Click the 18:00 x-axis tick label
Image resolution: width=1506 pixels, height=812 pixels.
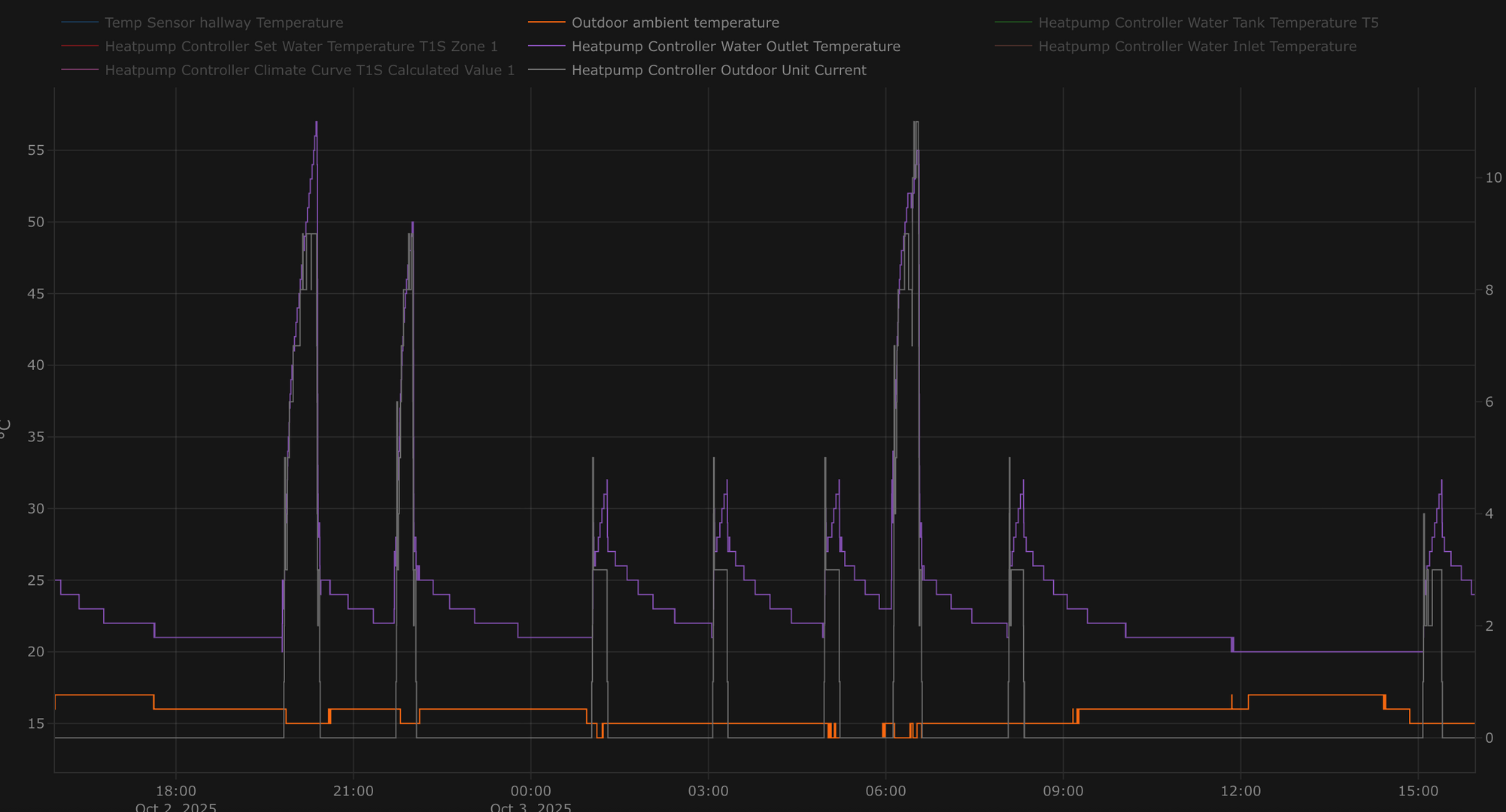[x=176, y=791]
